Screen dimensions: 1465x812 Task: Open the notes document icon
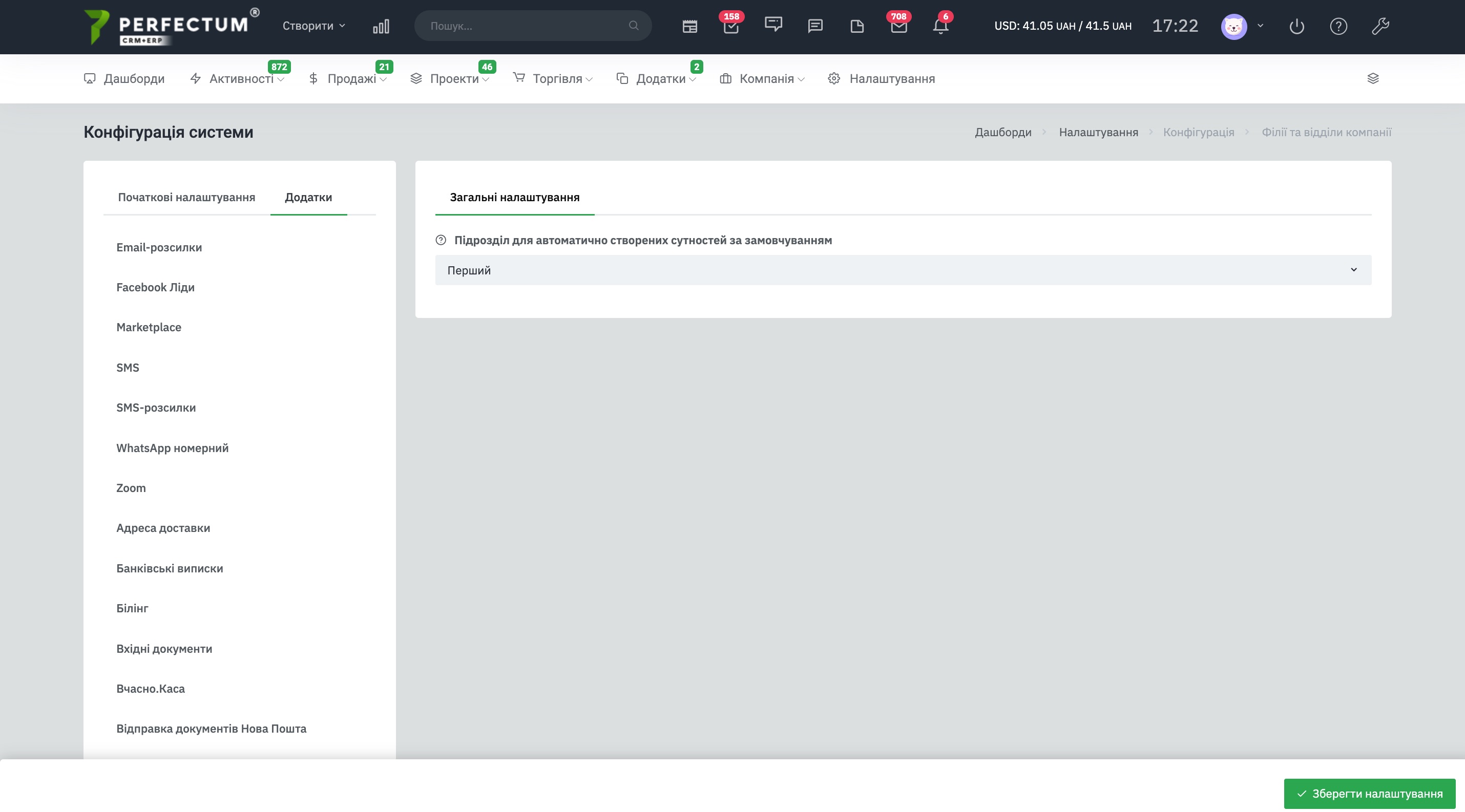pos(857,26)
